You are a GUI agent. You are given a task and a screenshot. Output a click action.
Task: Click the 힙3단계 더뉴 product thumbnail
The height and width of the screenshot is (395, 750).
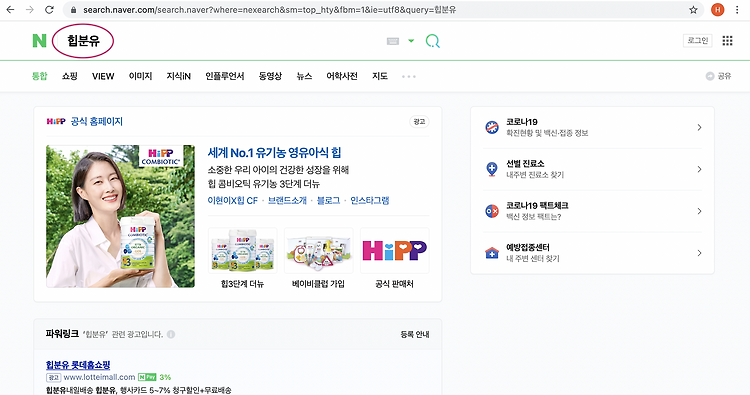click(x=243, y=251)
